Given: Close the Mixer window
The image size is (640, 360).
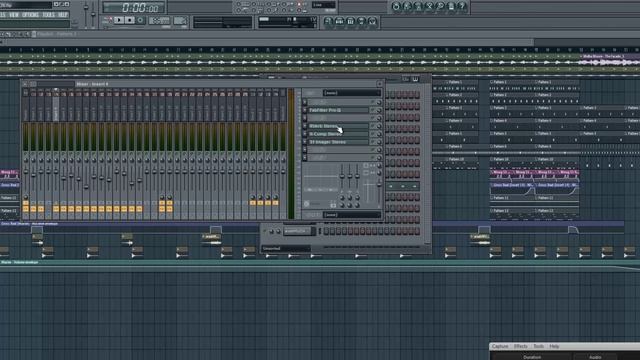Looking at the screenshot, I should [380, 84].
